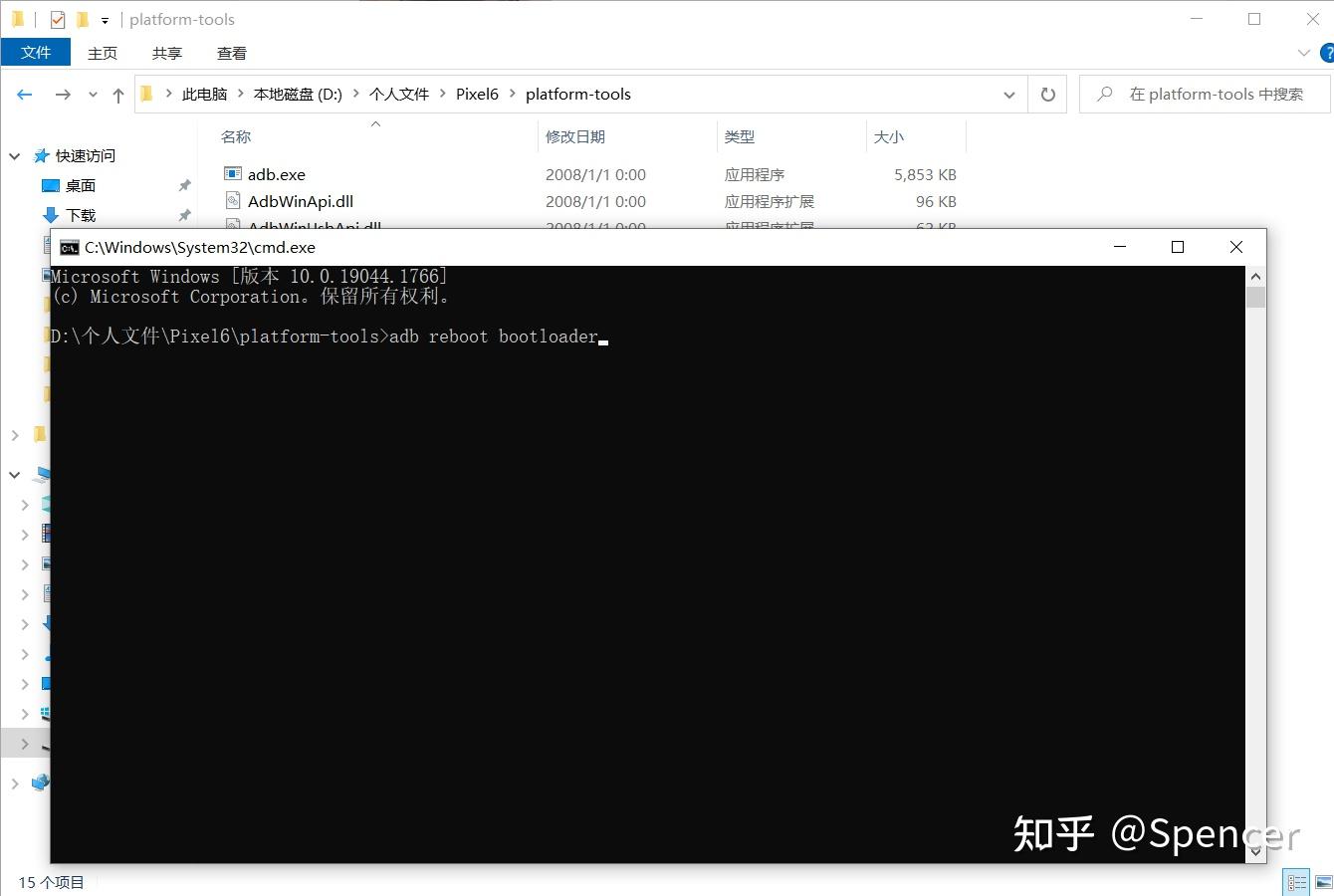Viewport: 1334px width, 896px height.
Task: Launch adb.exe from the file list
Action: 276,174
